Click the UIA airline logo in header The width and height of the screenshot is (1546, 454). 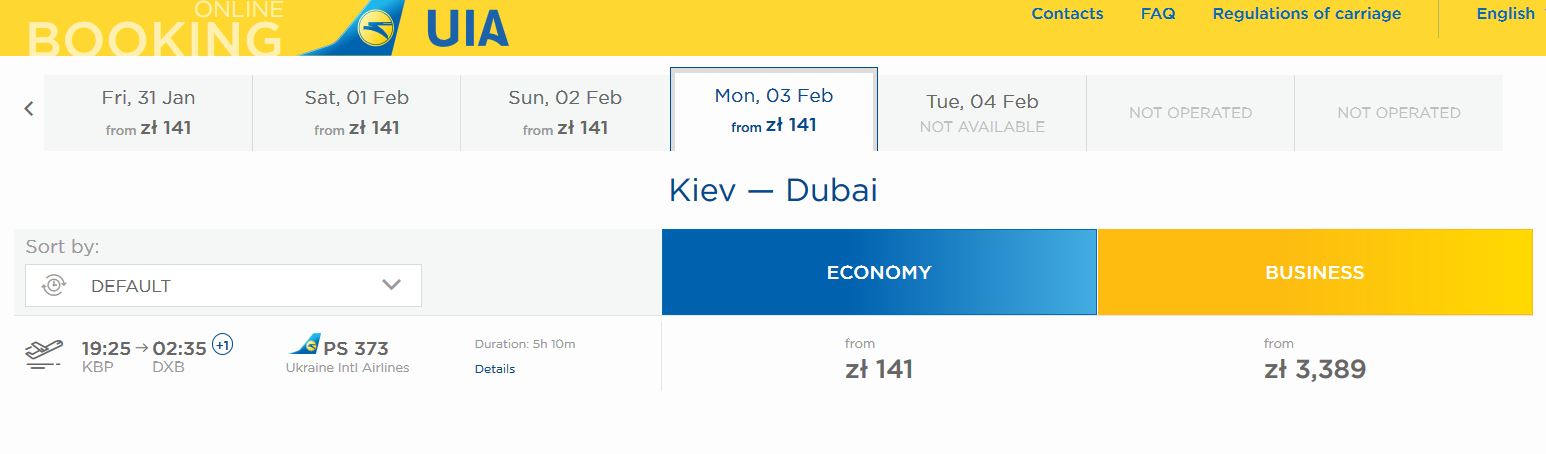[x=407, y=27]
